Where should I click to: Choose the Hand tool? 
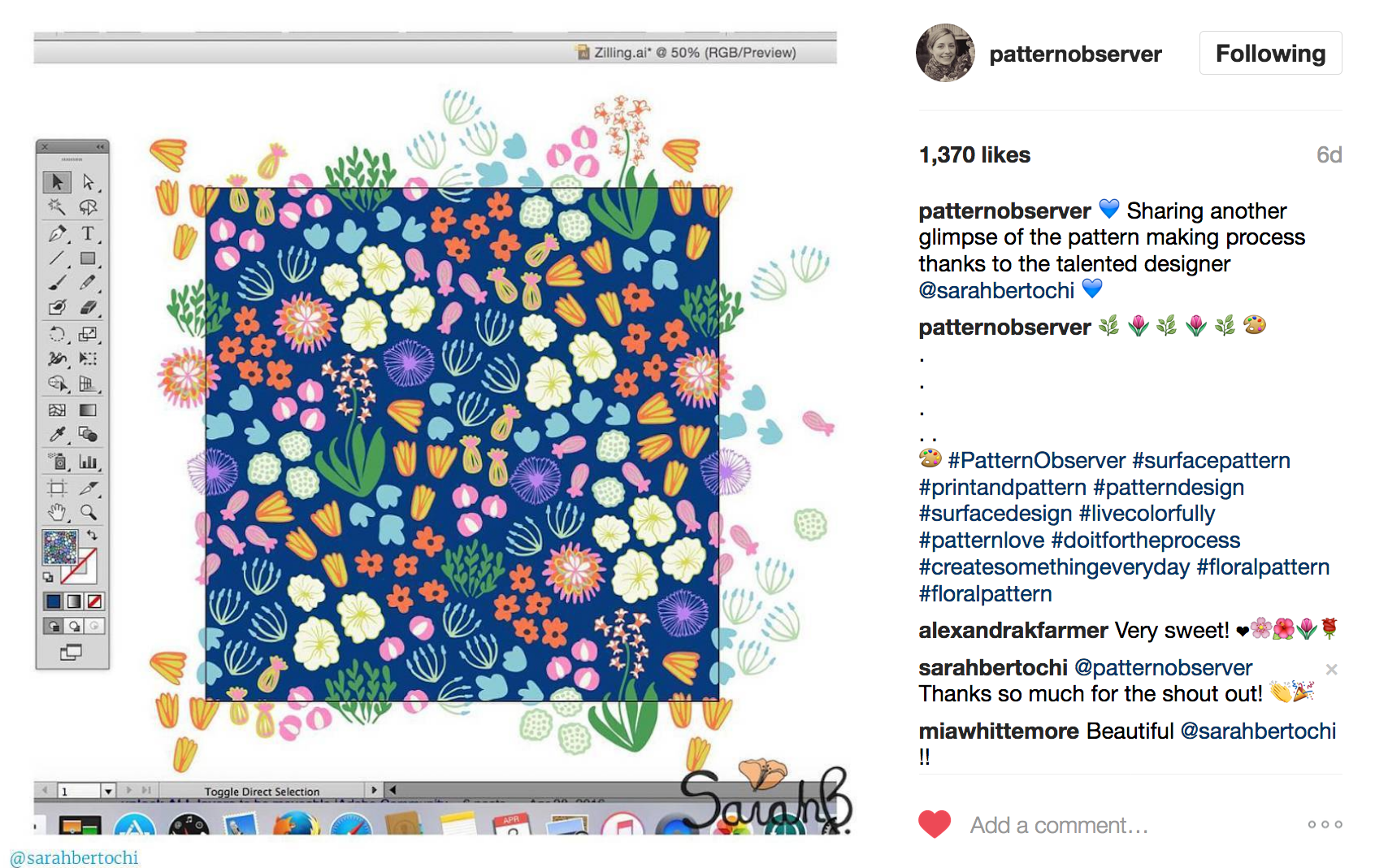point(57,512)
